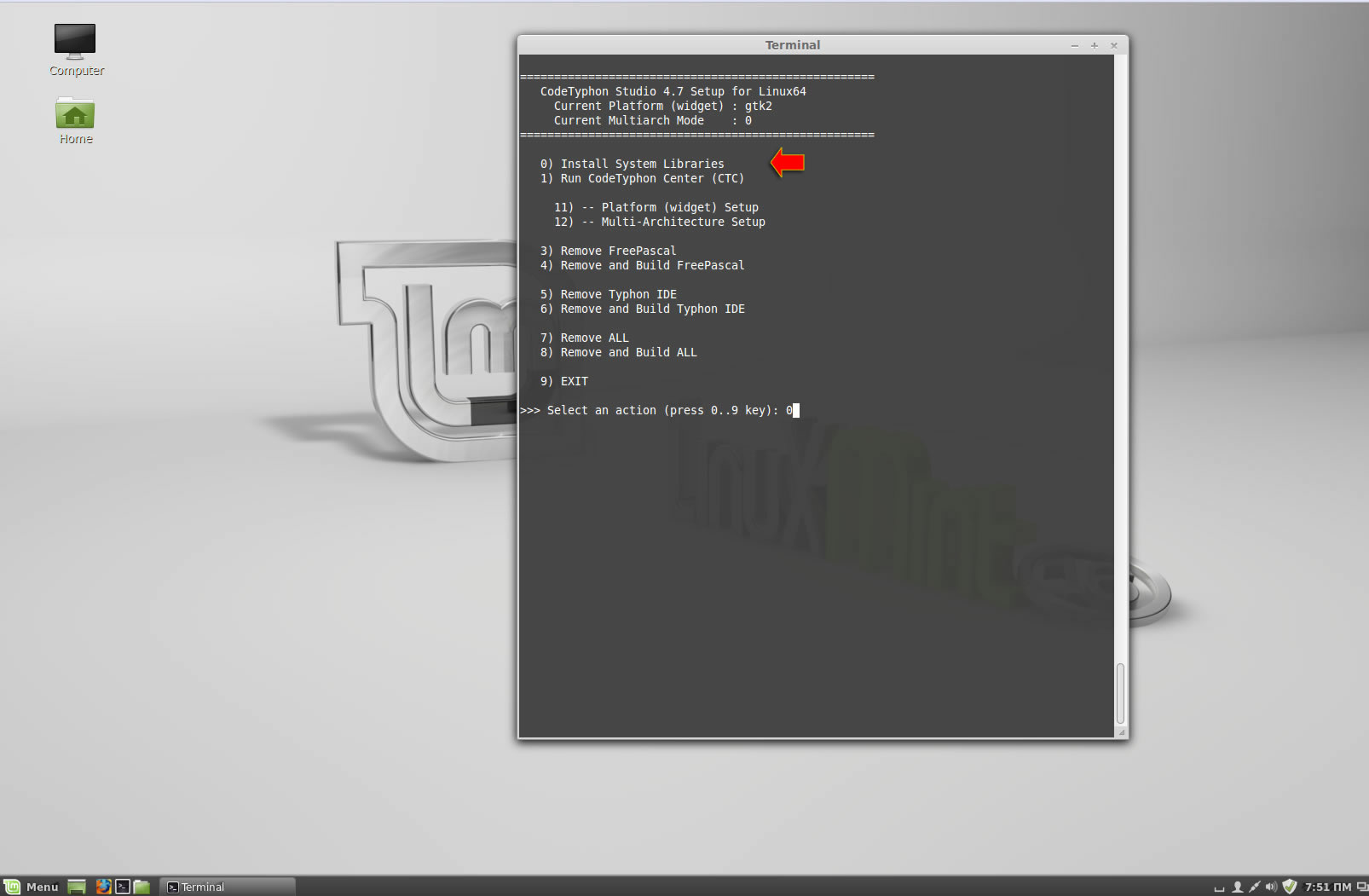1369x896 pixels.
Task: Open the network connection tray icon
Action: point(1255,887)
